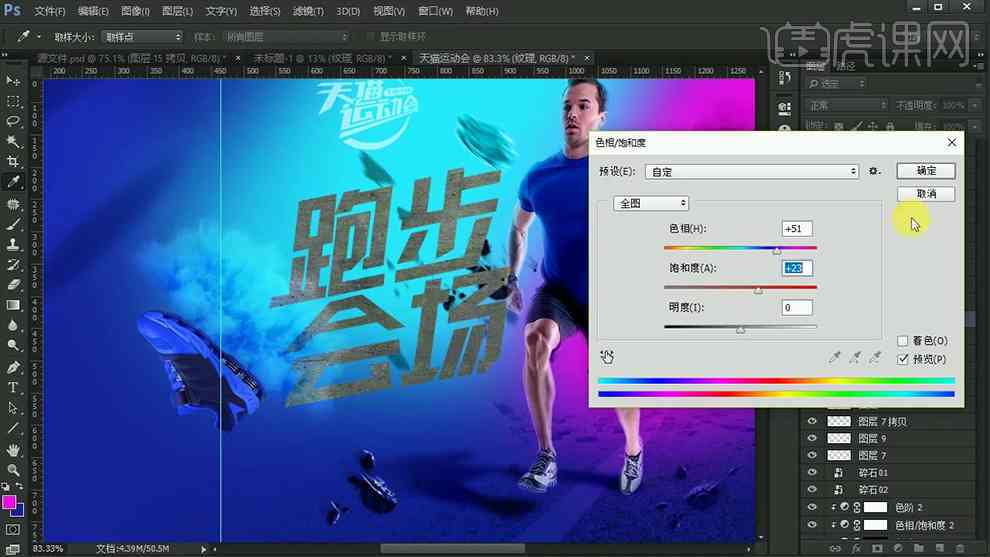Image resolution: width=990 pixels, height=557 pixels.
Task: Select the Blur tool
Action: 13,325
